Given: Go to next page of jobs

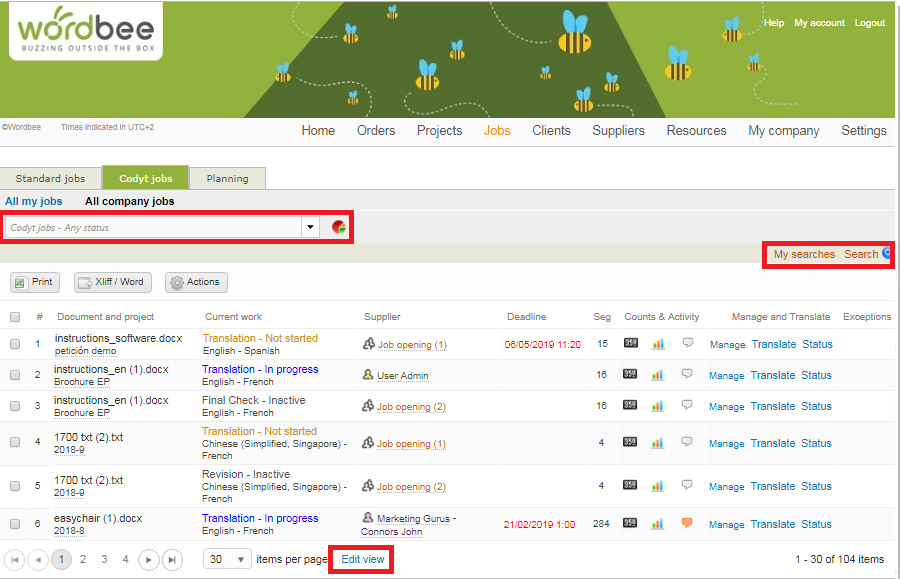Looking at the screenshot, I should [148, 560].
